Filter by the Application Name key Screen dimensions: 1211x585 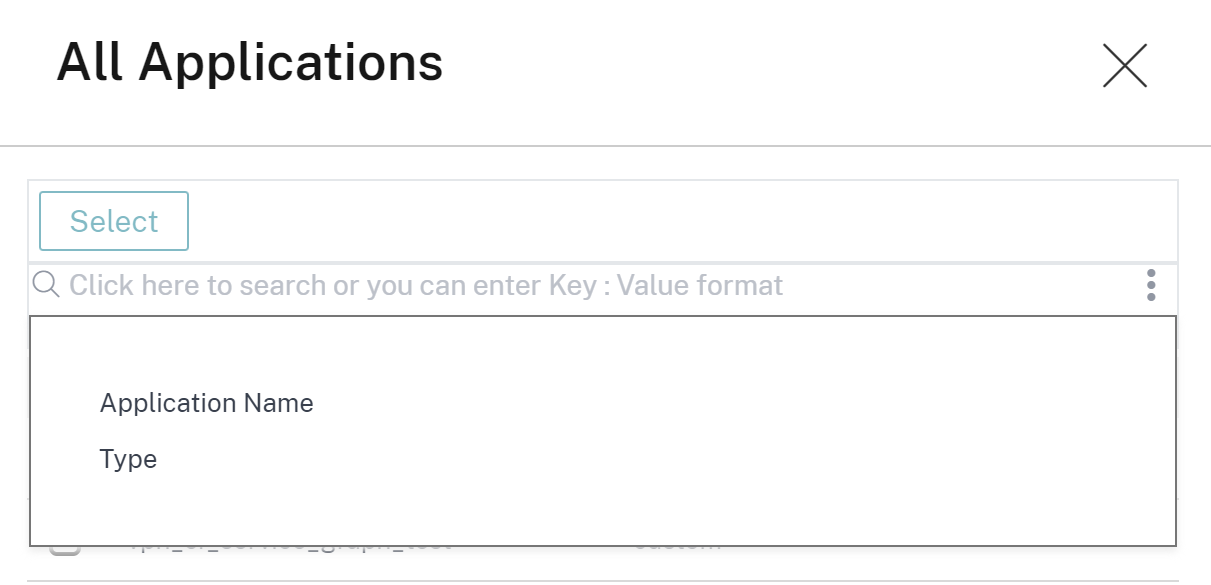coord(207,403)
